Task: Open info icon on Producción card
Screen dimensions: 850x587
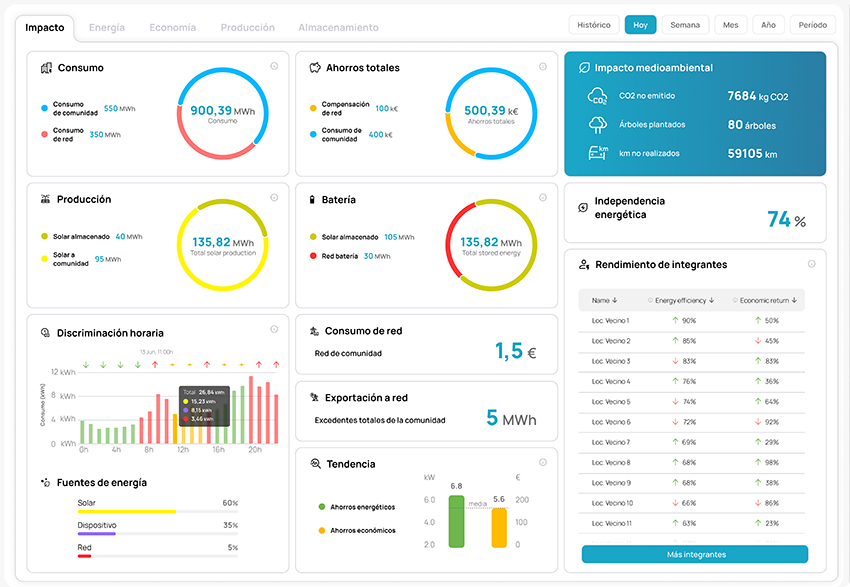Action: click(x=274, y=198)
